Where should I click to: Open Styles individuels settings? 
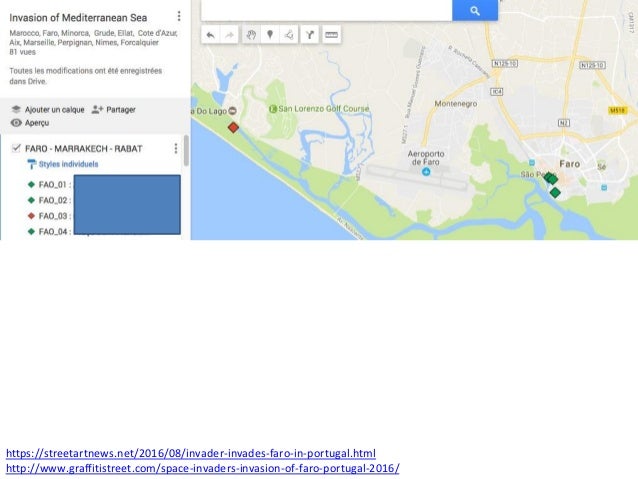click(x=68, y=164)
